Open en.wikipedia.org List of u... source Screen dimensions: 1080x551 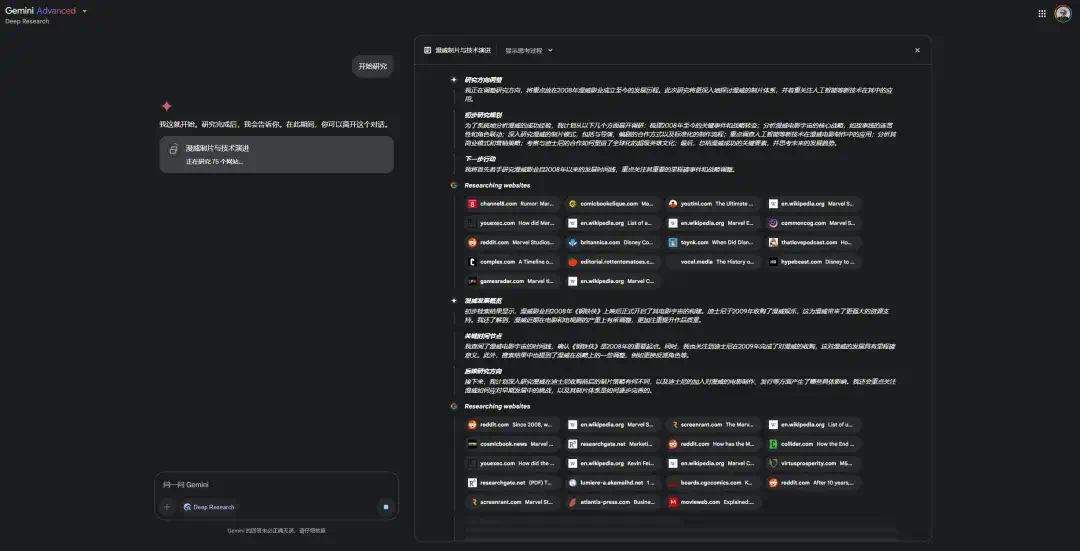(x=814, y=425)
